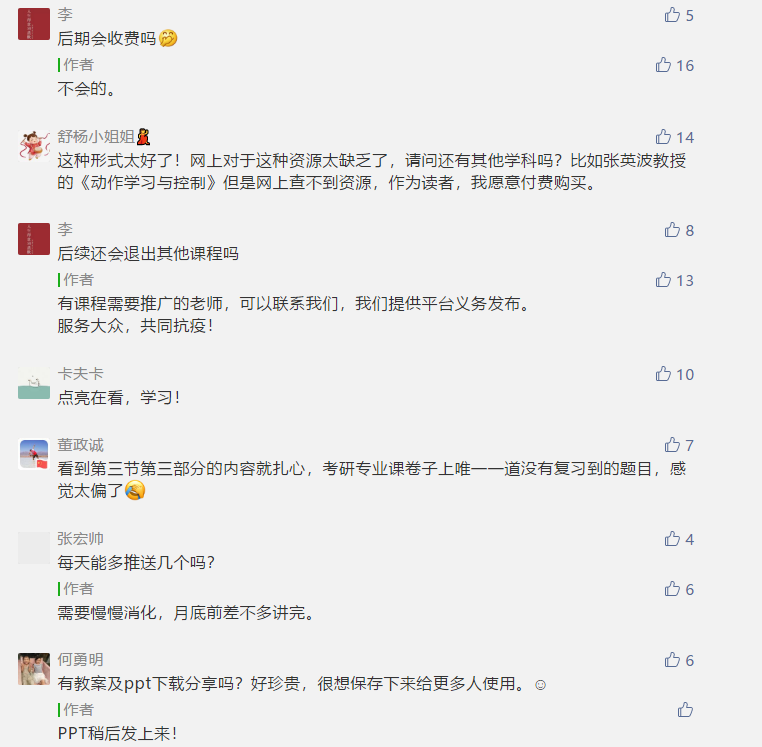Like 舒杨小姐姐's comment with 14 likes
This screenshot has width=762, height=747.
tap(663, 137)
